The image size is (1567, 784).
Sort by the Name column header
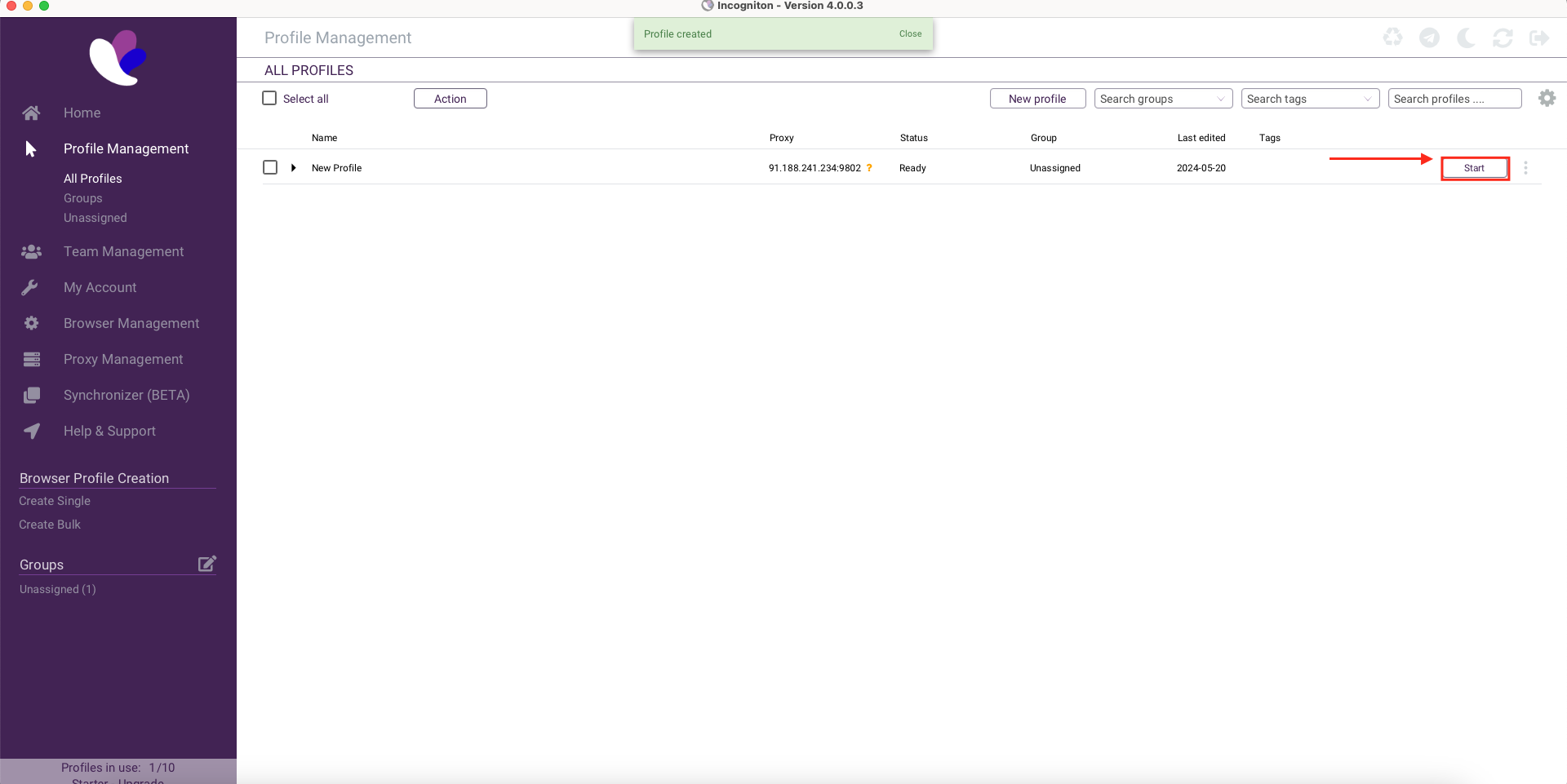point(325,138)
